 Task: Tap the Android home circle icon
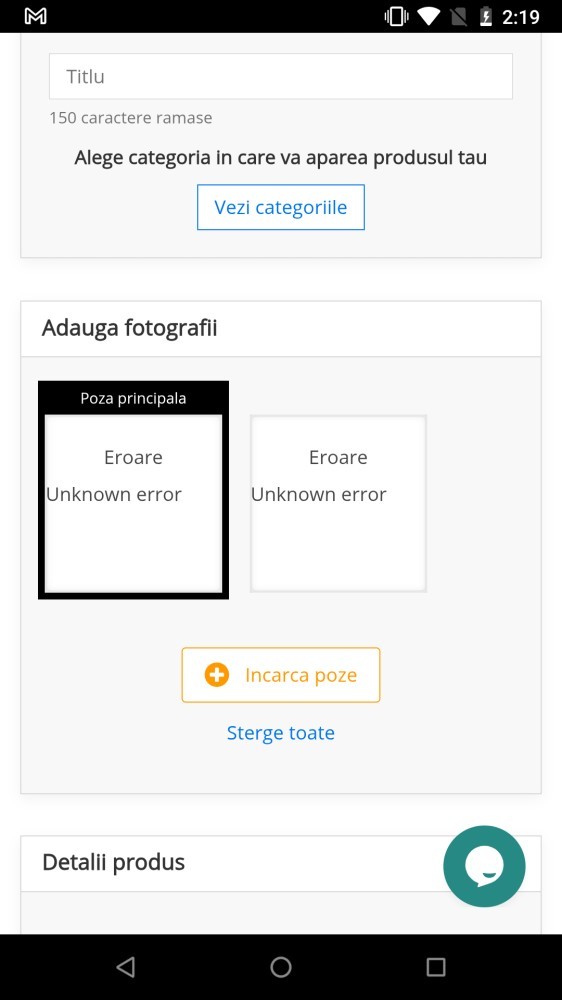click(281, 967)
